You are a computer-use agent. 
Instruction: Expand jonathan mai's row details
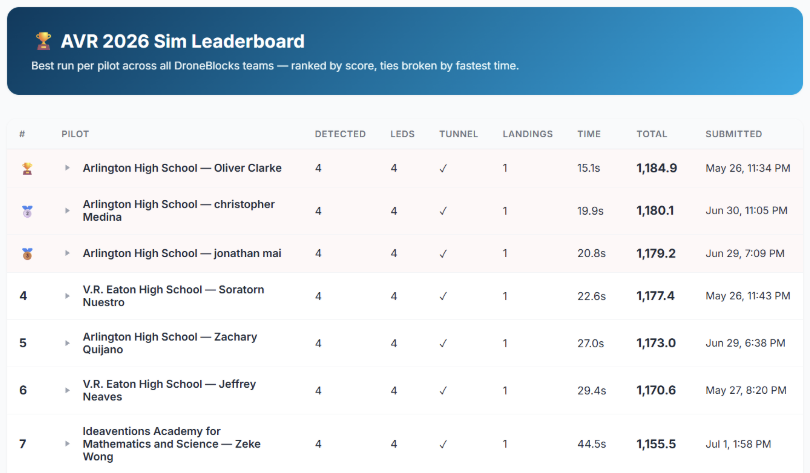(x=67, y=253)
